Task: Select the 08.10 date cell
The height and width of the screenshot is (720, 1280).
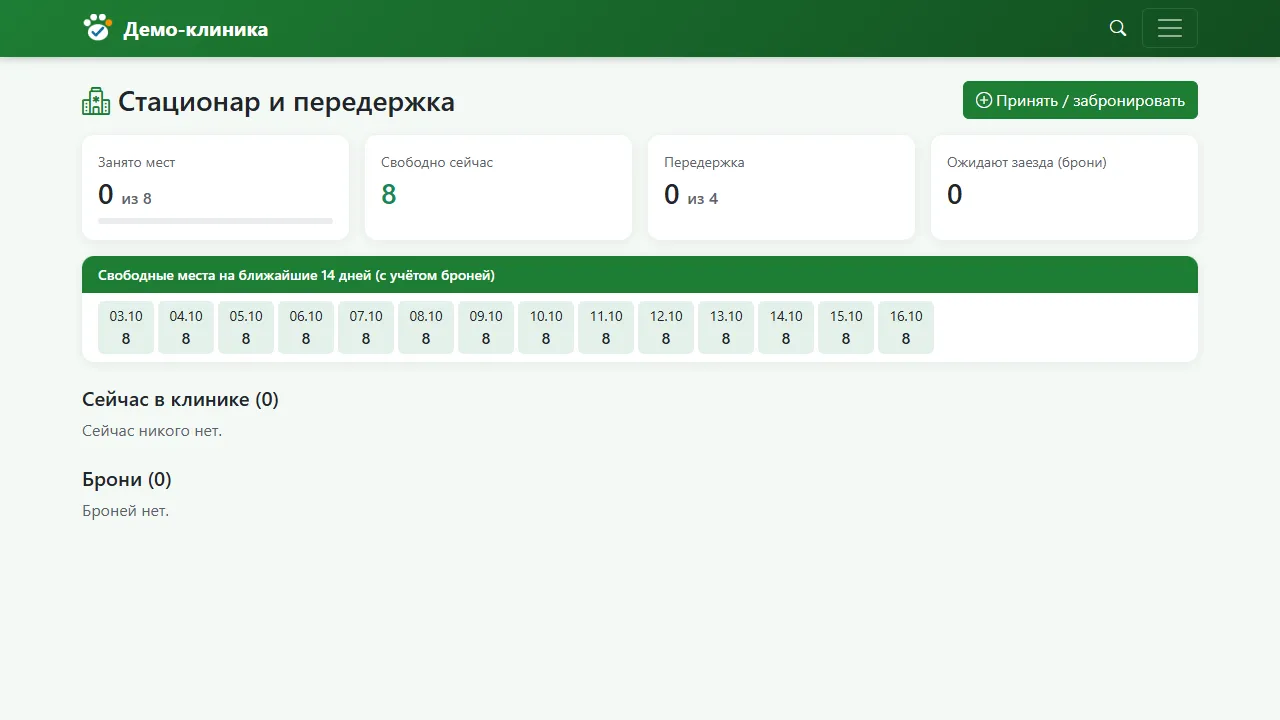Action: coord(426,328)
